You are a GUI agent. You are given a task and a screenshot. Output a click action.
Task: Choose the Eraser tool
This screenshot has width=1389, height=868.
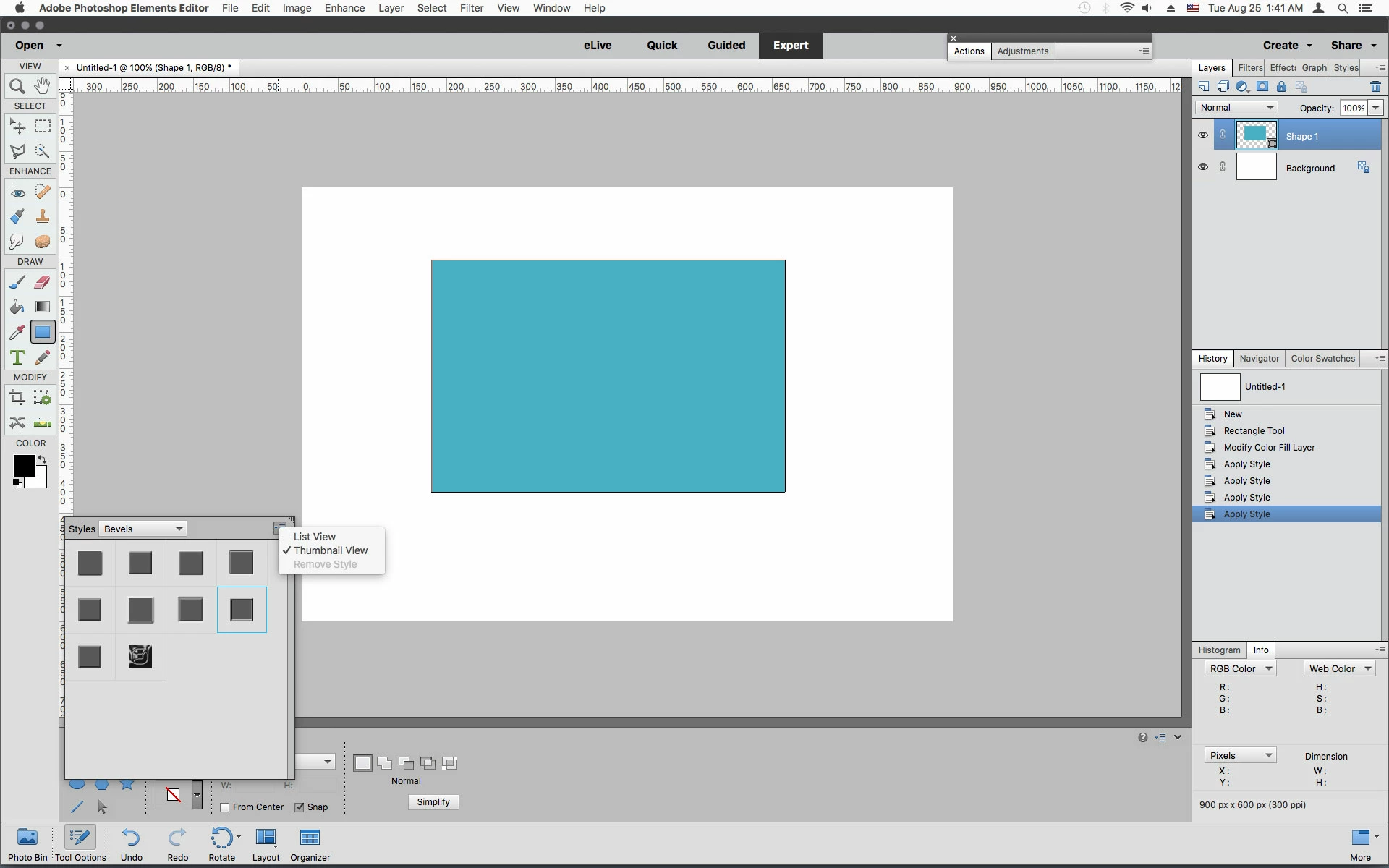coord(43,282)
